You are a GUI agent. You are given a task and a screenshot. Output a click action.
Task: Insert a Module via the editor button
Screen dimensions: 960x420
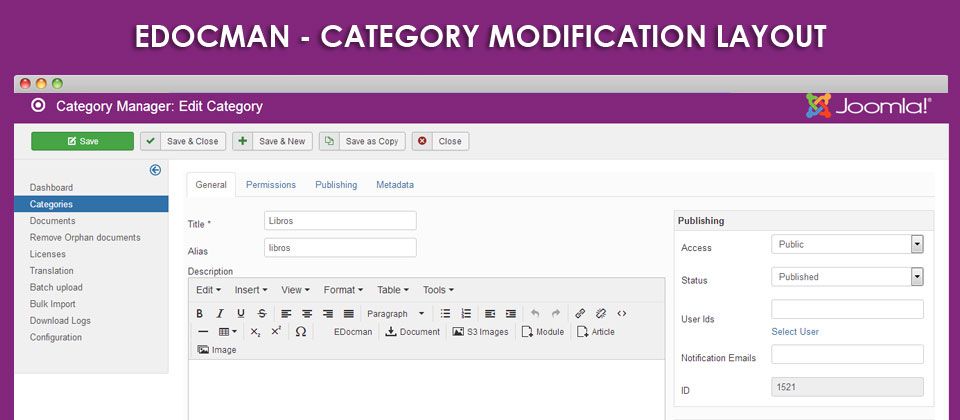pos(543,332)
